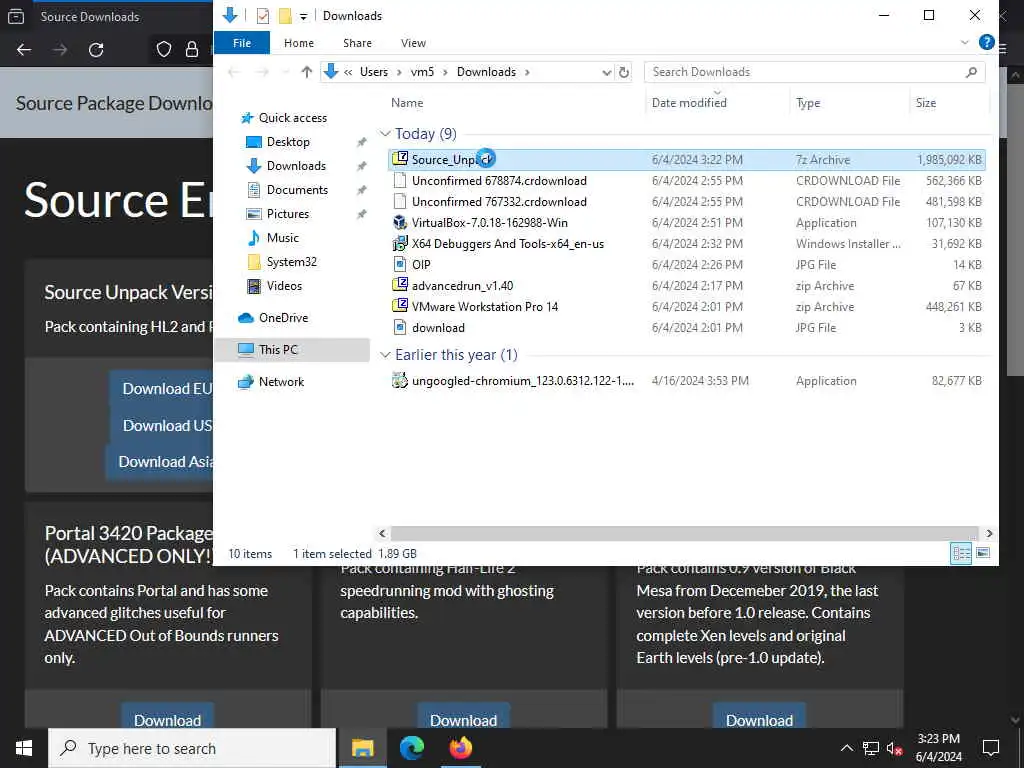This screenshot has width=1024, height=768.
Task: Sort by Size column header
Action: click(x=925, y=103)
